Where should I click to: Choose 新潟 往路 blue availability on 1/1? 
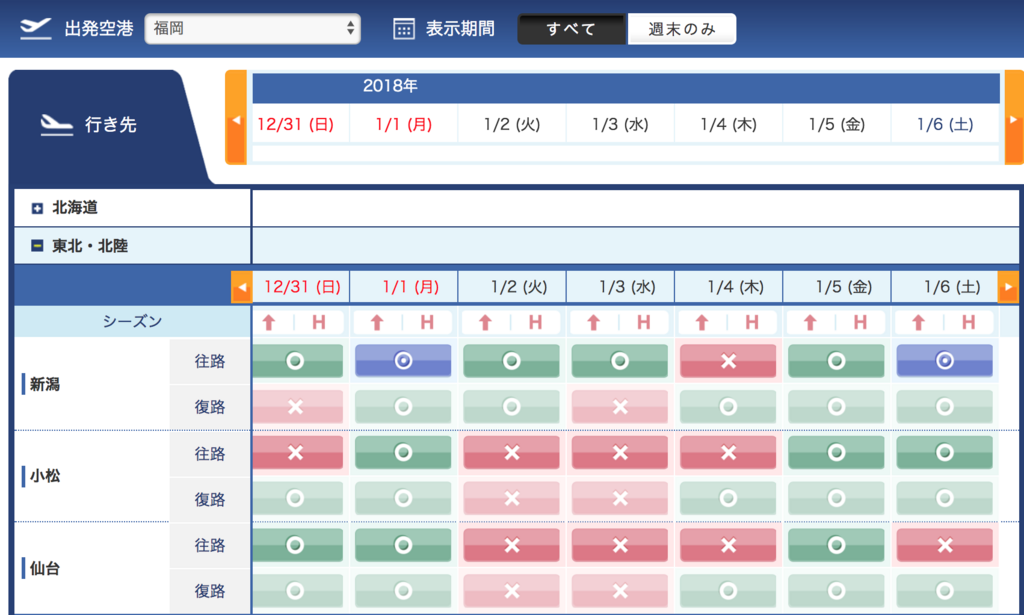(x=403, y=361)
